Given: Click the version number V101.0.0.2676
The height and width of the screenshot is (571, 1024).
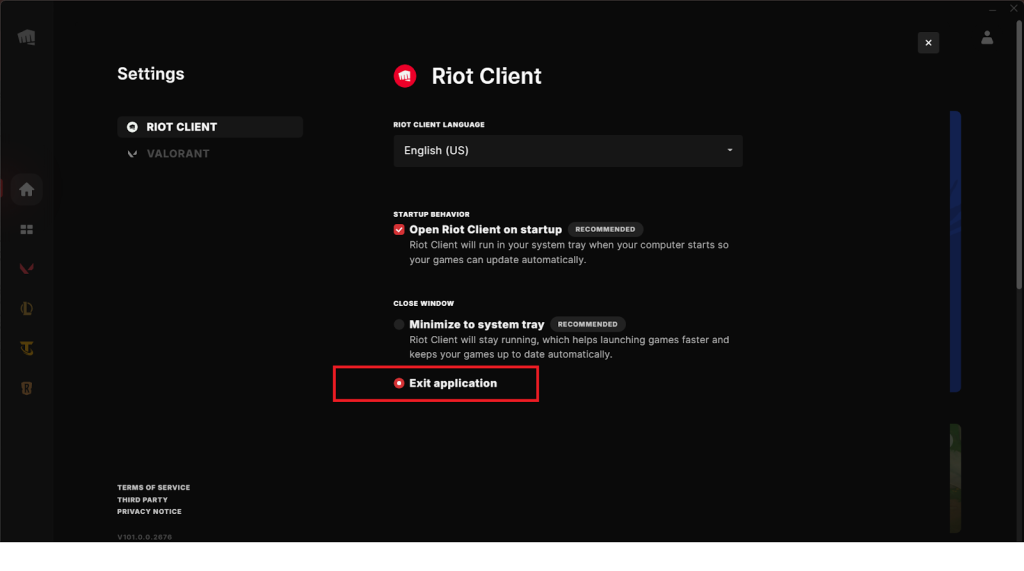Looking at the screenshot, I should click(x=145, y=537).
